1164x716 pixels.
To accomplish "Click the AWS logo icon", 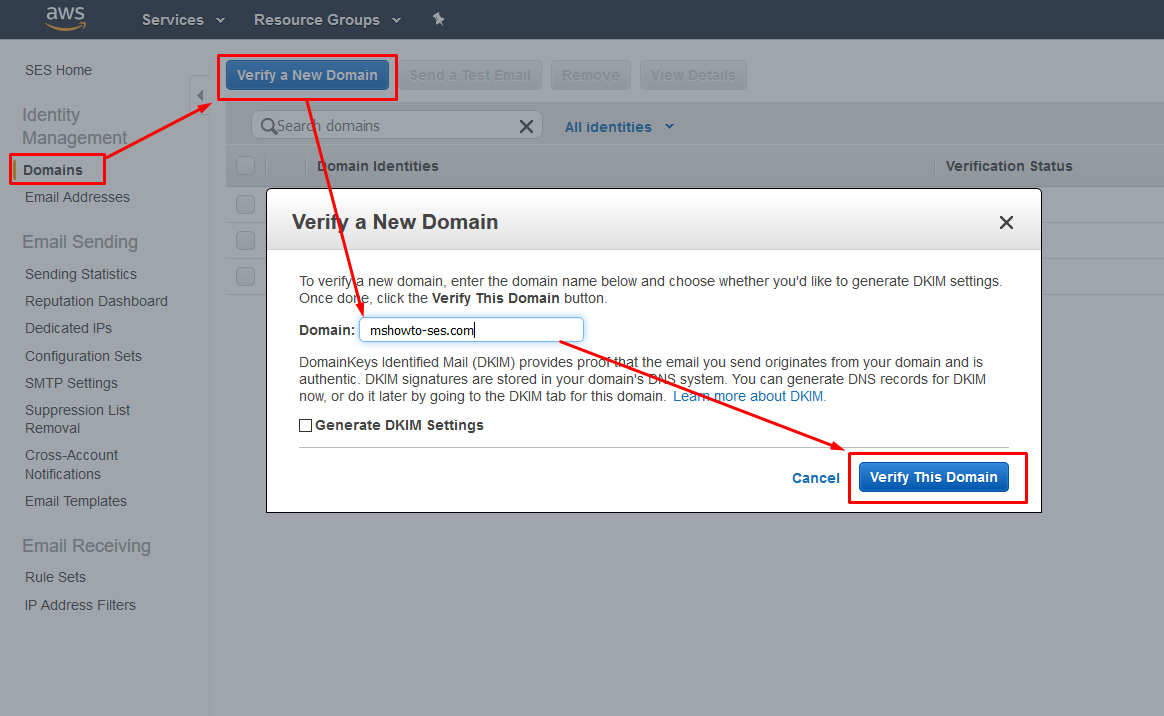I will [65, 19].
